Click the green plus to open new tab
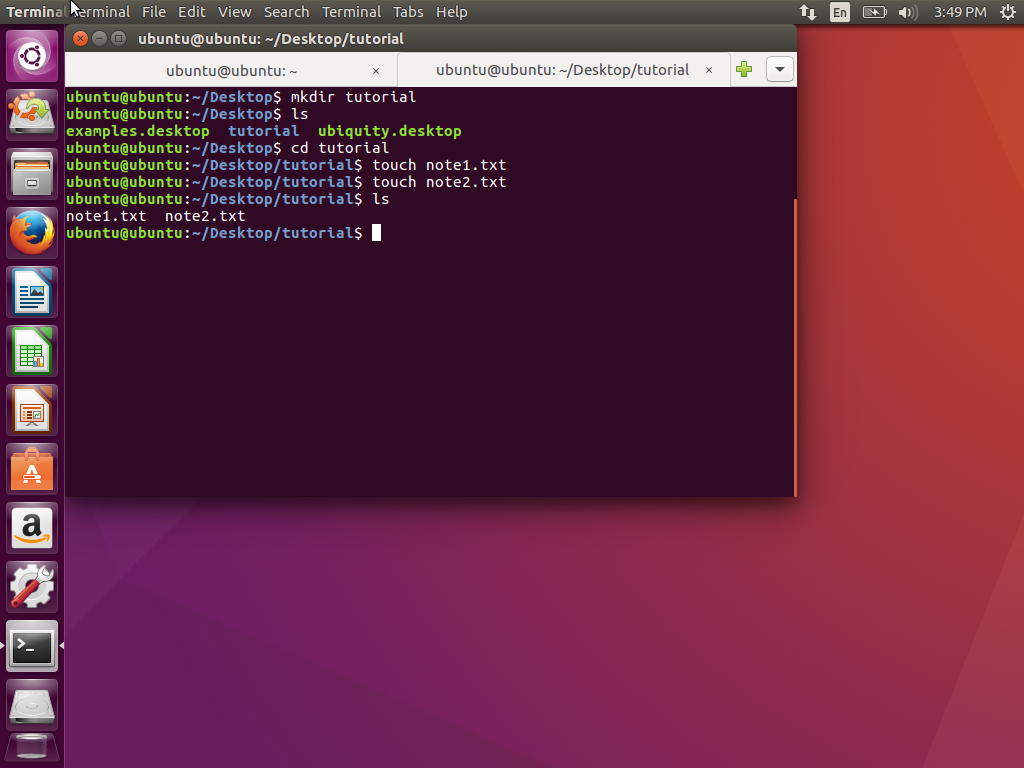 (x=744, y=69)
